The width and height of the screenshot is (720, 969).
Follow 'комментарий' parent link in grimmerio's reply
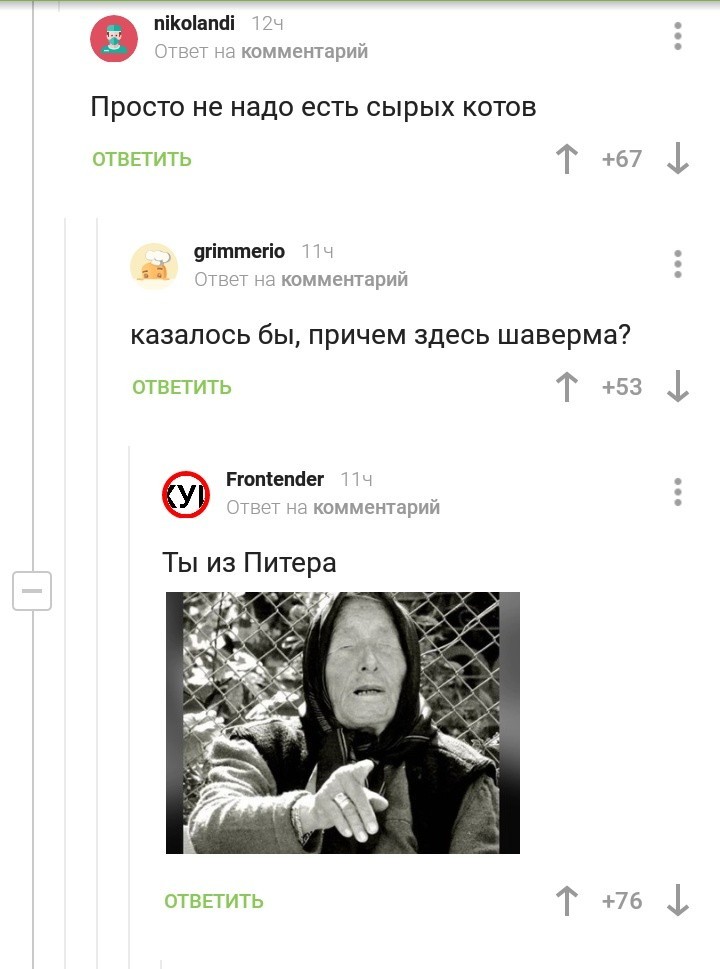pos(344,279)
